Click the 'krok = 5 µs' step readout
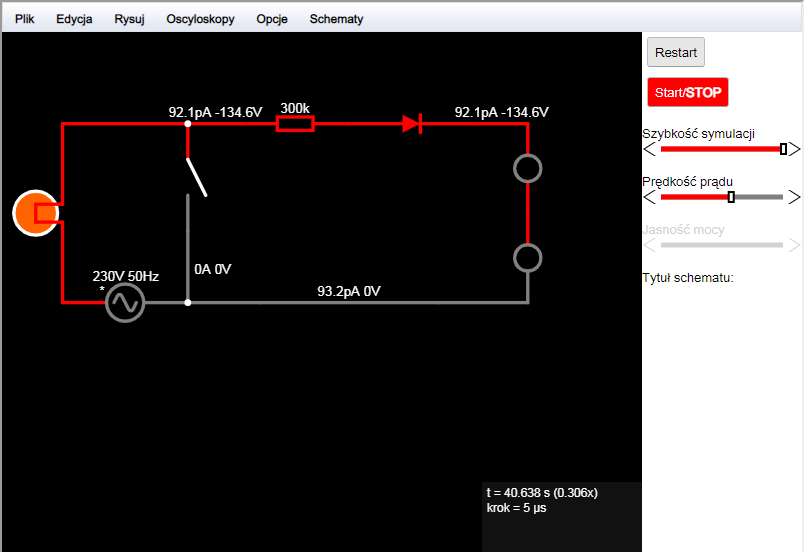This screenshot has width=804, height=552. [x=516, y=508]
